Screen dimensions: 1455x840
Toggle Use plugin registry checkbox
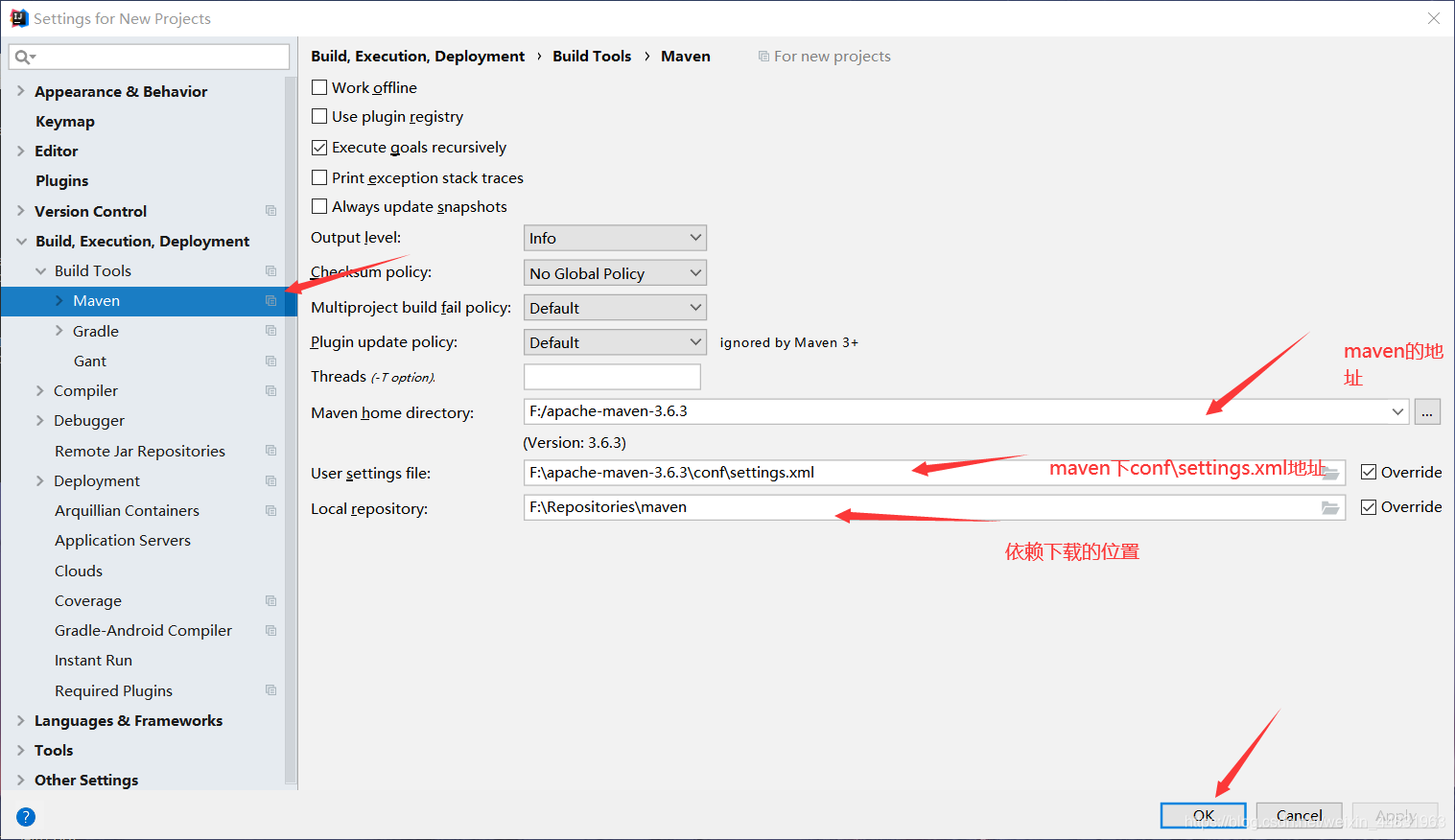[x=319, y=116]
